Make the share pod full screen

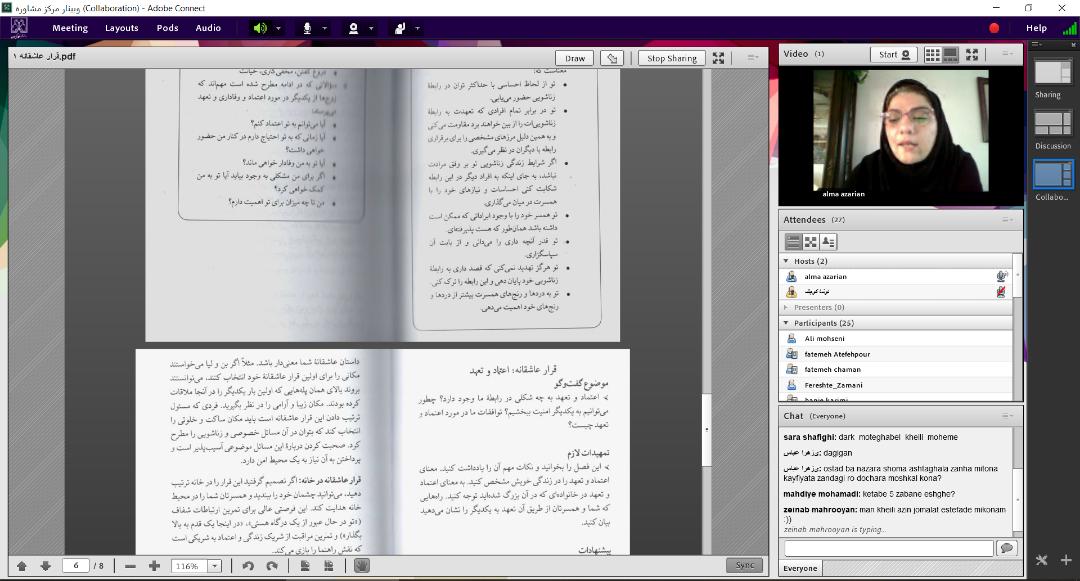tap(719, 58)
